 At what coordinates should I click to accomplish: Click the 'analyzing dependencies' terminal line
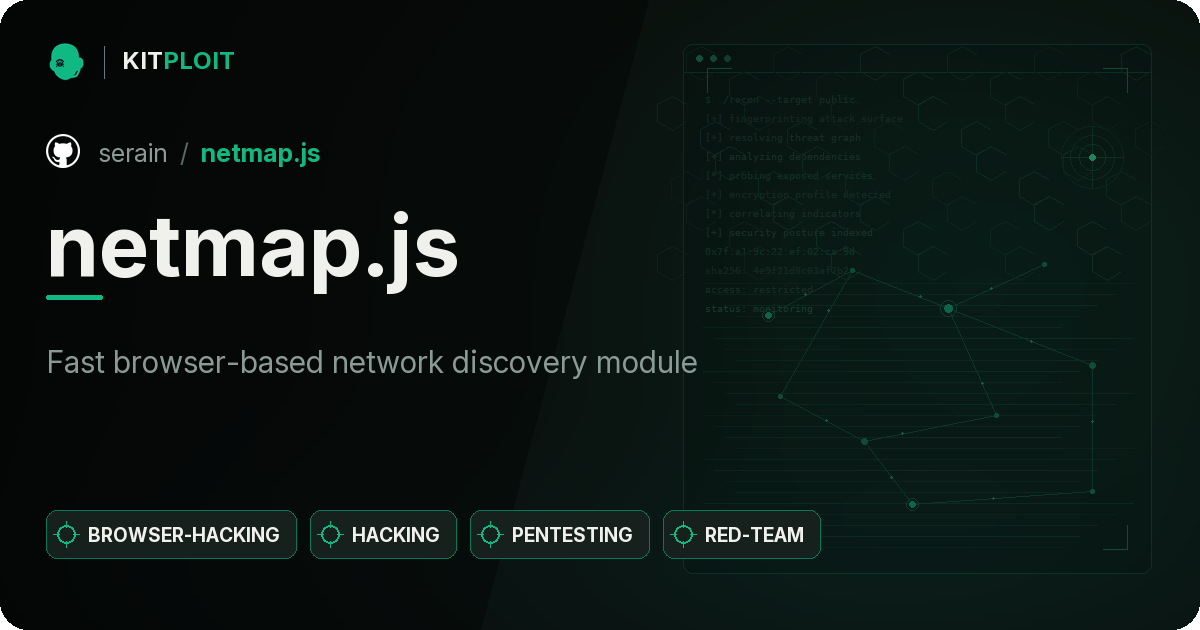[782, 157]
